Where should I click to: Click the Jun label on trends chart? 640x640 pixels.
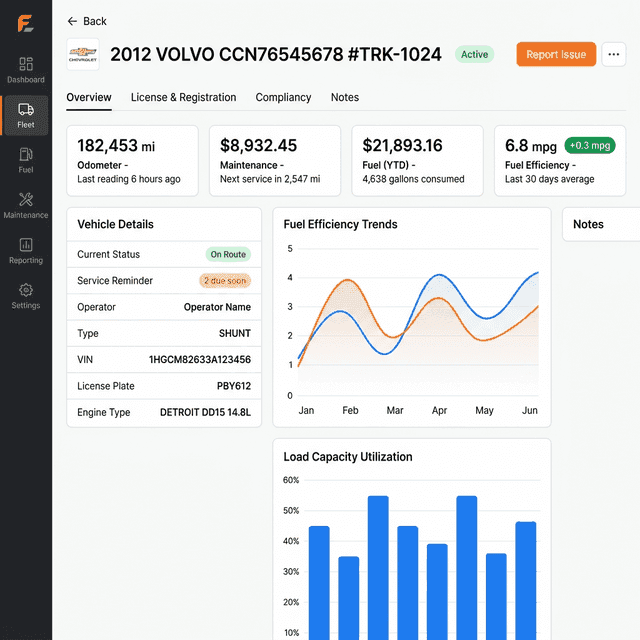click(x=530, y=411)
